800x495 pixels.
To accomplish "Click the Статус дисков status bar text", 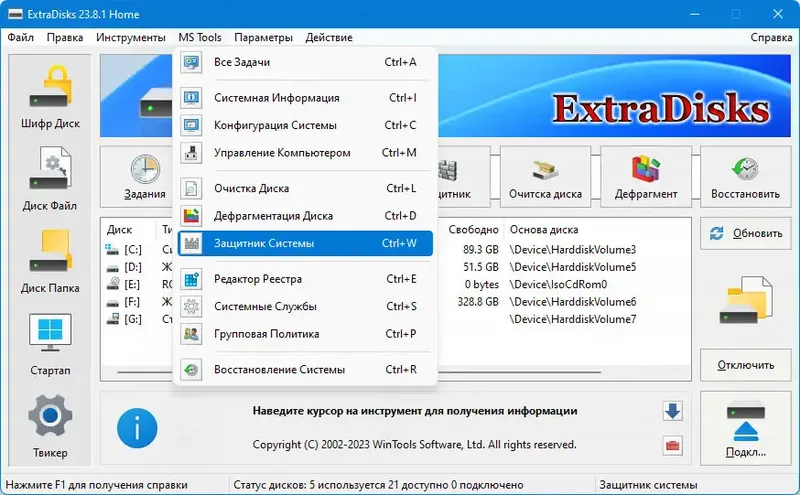I will tap(378, 485).
